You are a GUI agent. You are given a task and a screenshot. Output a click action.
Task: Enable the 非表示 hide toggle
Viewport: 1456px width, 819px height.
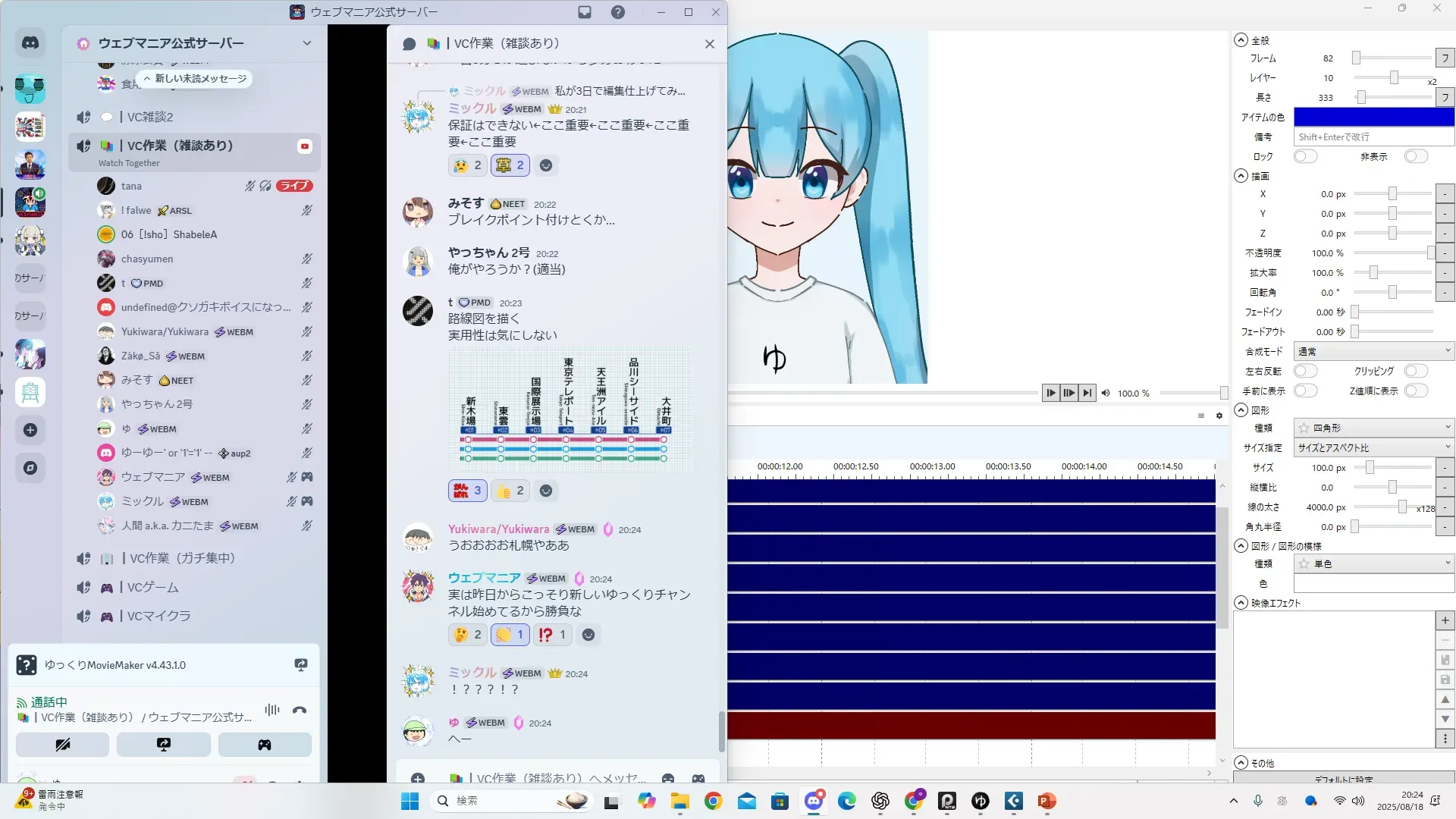(x=1415, y=156)
